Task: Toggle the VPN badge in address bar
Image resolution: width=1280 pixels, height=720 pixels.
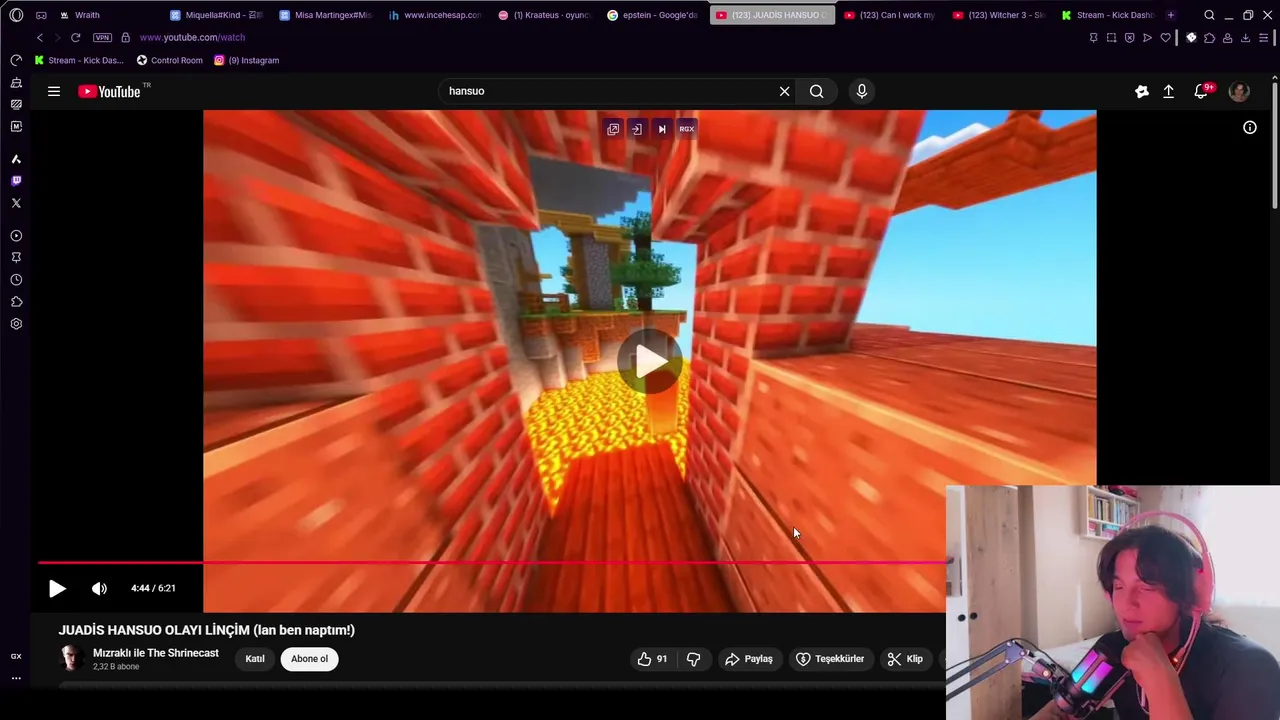Action: (x=102, y=37)
